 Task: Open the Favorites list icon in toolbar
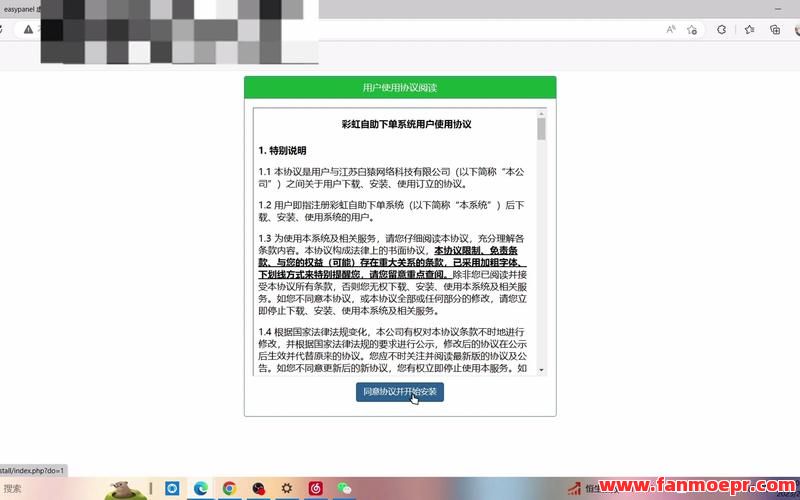(749, 30)
